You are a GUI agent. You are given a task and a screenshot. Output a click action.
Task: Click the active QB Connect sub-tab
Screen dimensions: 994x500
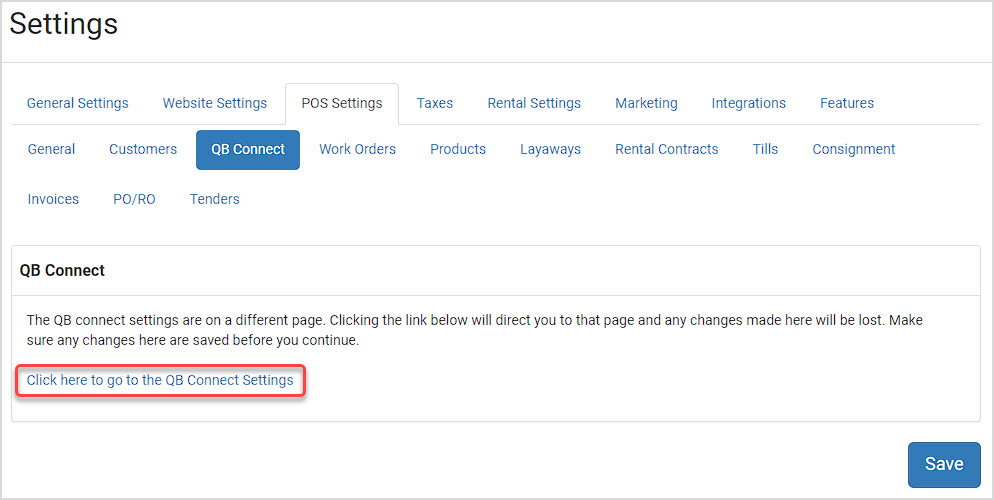[x=248, y=150]
